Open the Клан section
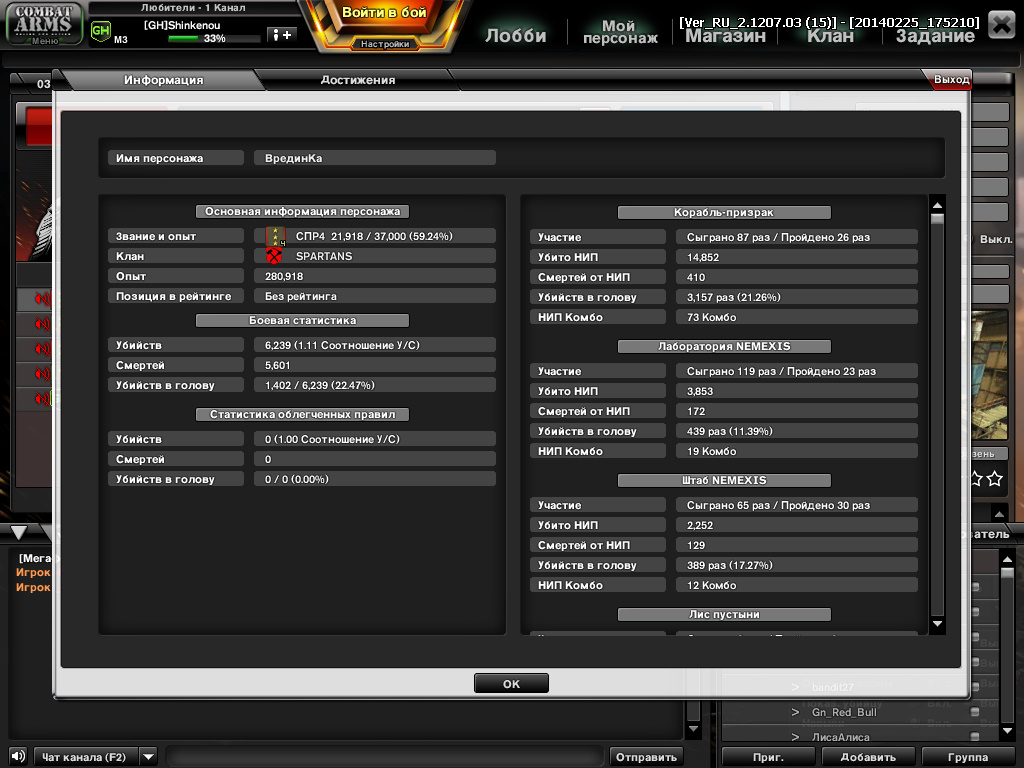The height and width of the screenshot is (768, 1024). pyautogui.click(x=830, y=36)
